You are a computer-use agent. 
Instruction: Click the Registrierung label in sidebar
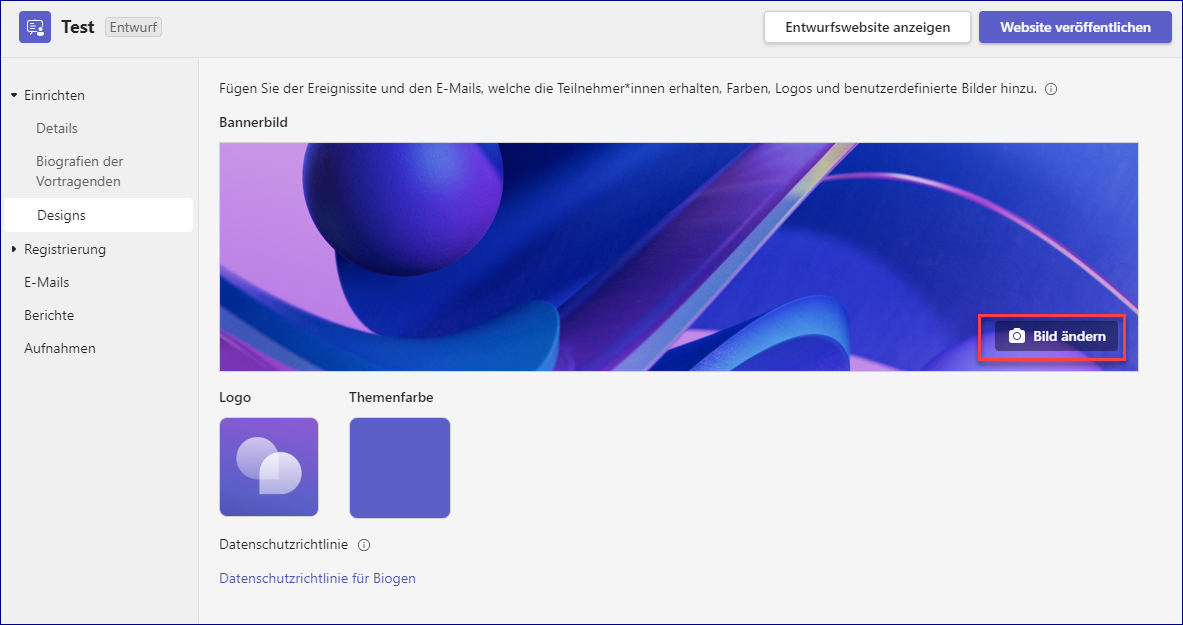click(65, 249)
